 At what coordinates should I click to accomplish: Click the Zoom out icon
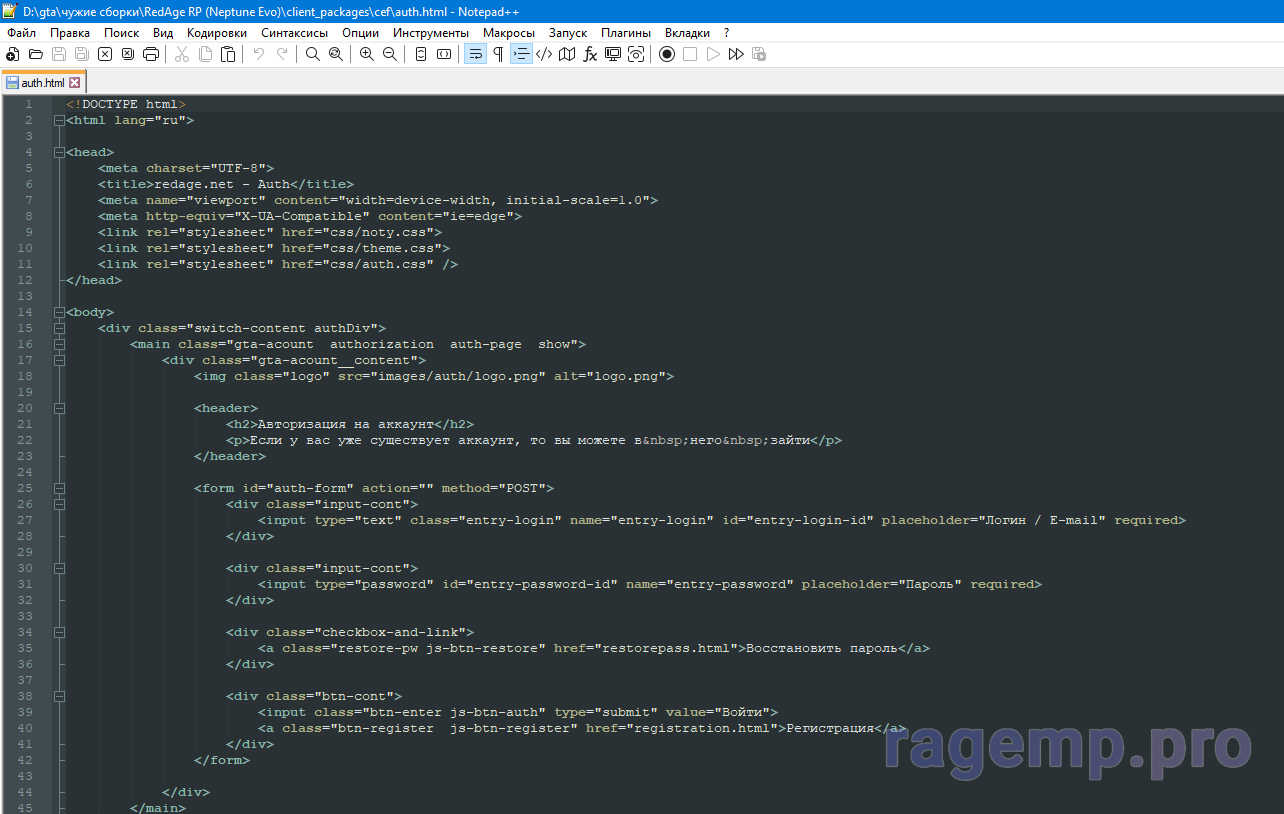pyautogui.click(x=390, y=54)
